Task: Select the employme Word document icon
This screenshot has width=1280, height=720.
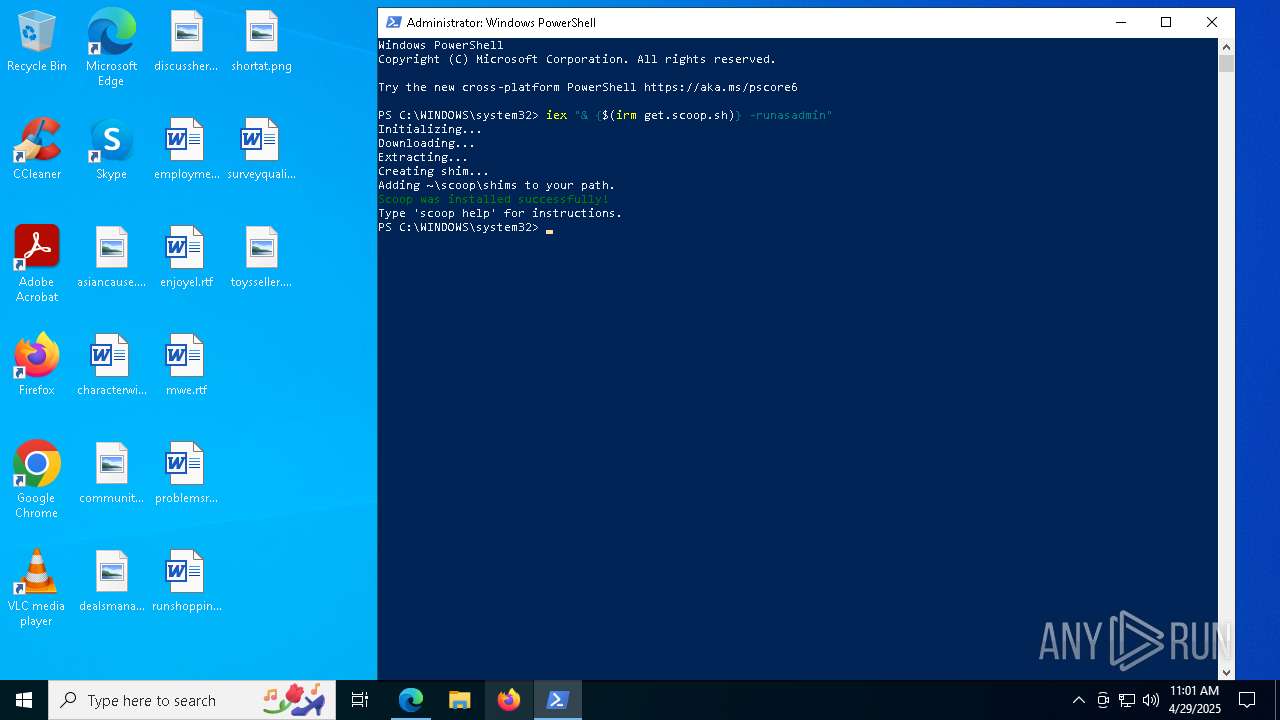Action: (186, 150)
